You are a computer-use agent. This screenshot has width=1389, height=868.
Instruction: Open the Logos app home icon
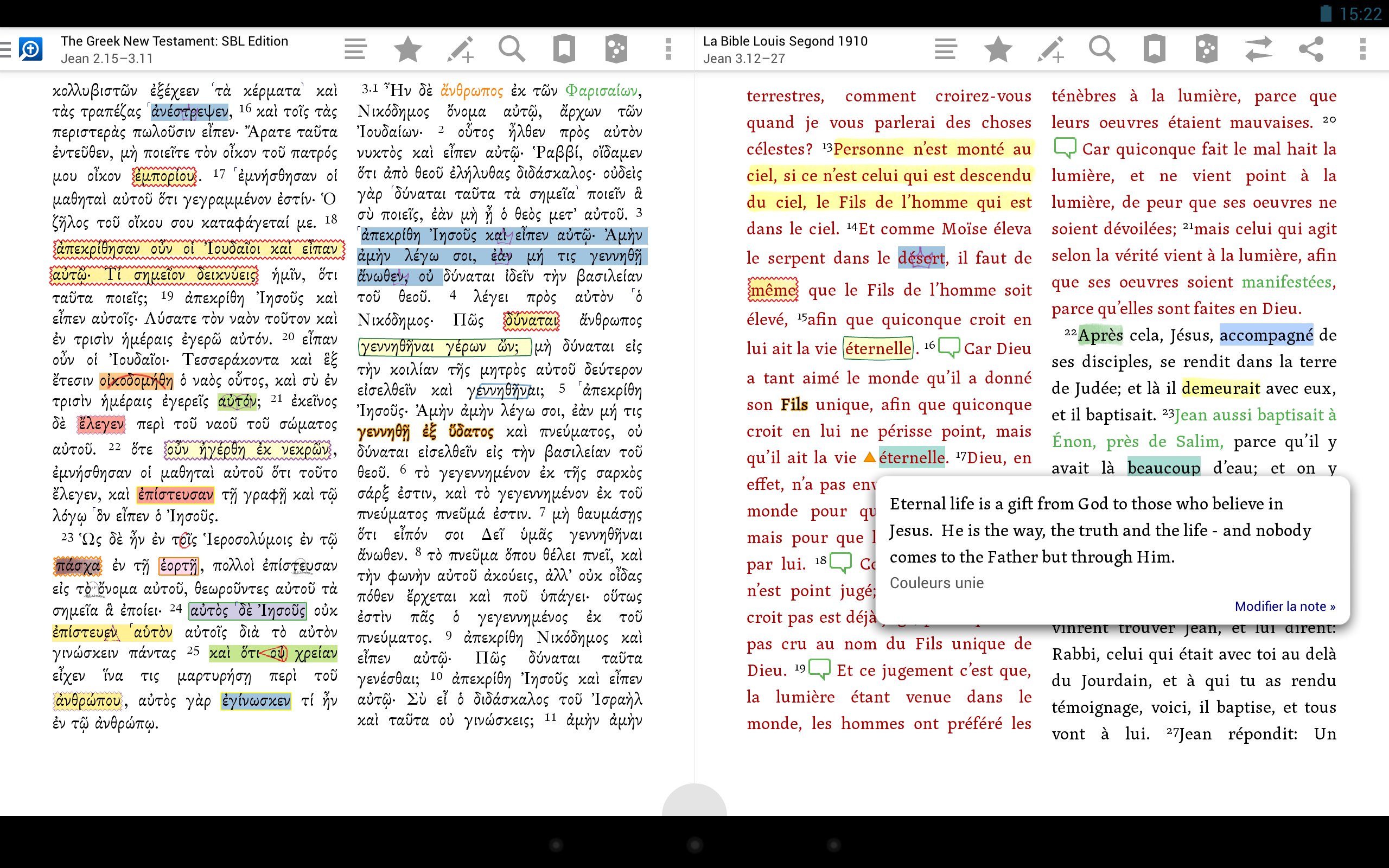30,49
